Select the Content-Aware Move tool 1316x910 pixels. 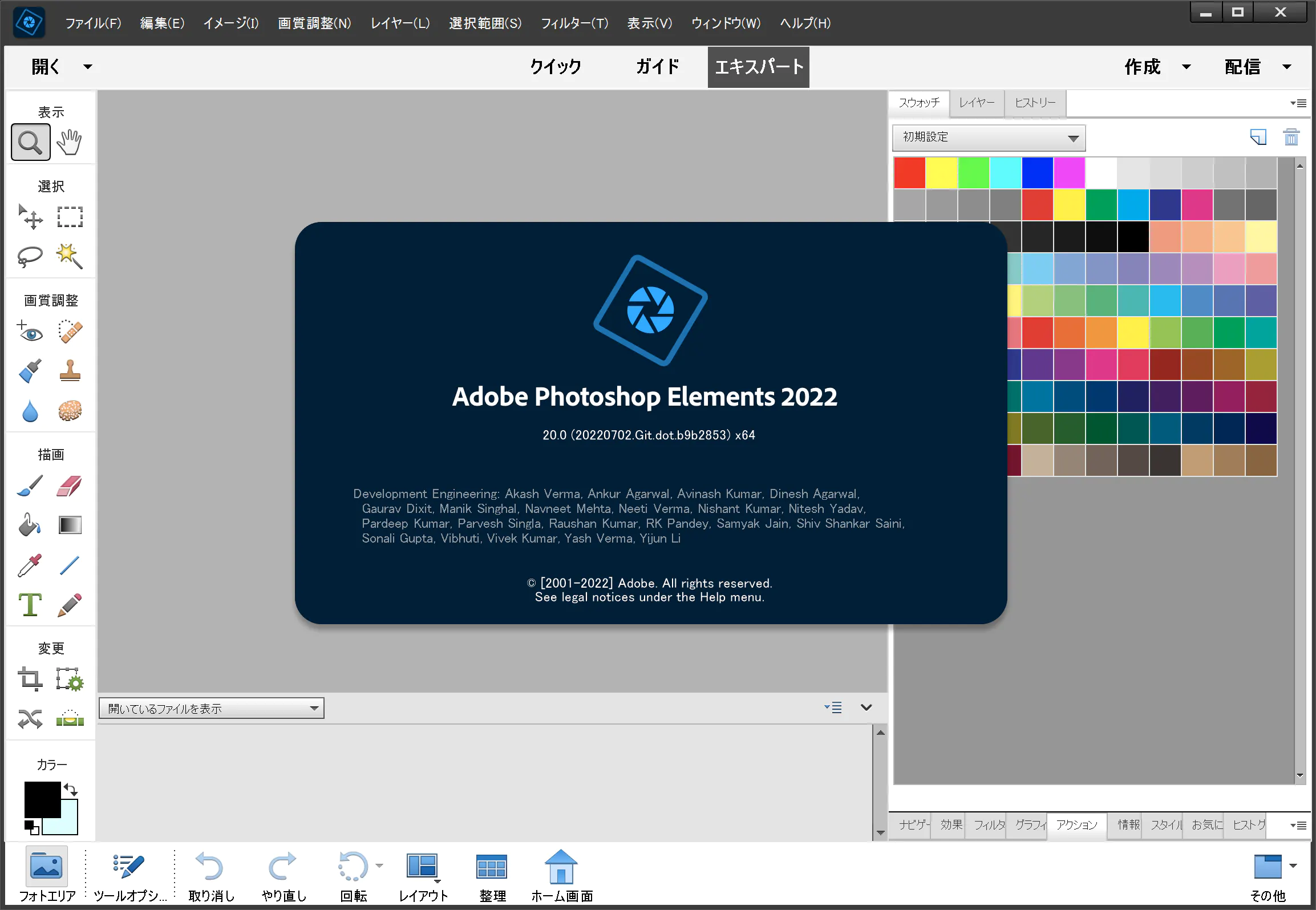[x=30, y=719]
